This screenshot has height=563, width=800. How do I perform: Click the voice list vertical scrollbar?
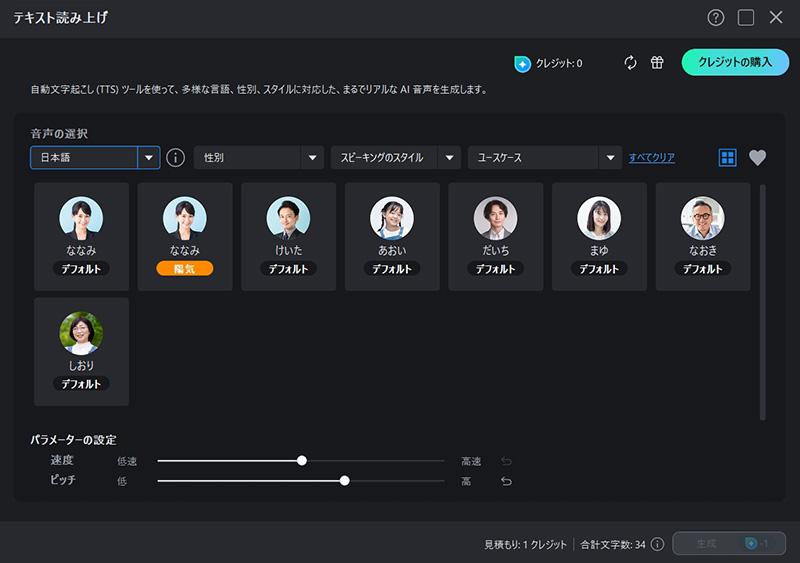pyautogui.click(x=763, y=302)
